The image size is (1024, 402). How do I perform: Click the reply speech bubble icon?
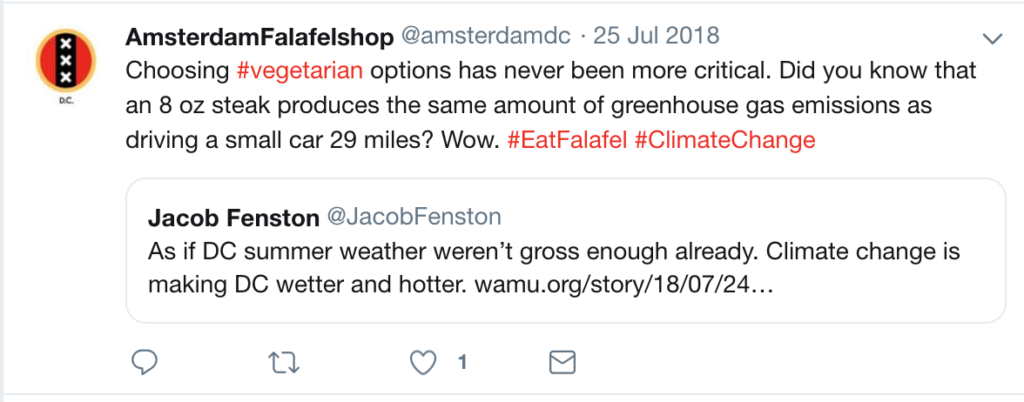click(x=145, y=362)
